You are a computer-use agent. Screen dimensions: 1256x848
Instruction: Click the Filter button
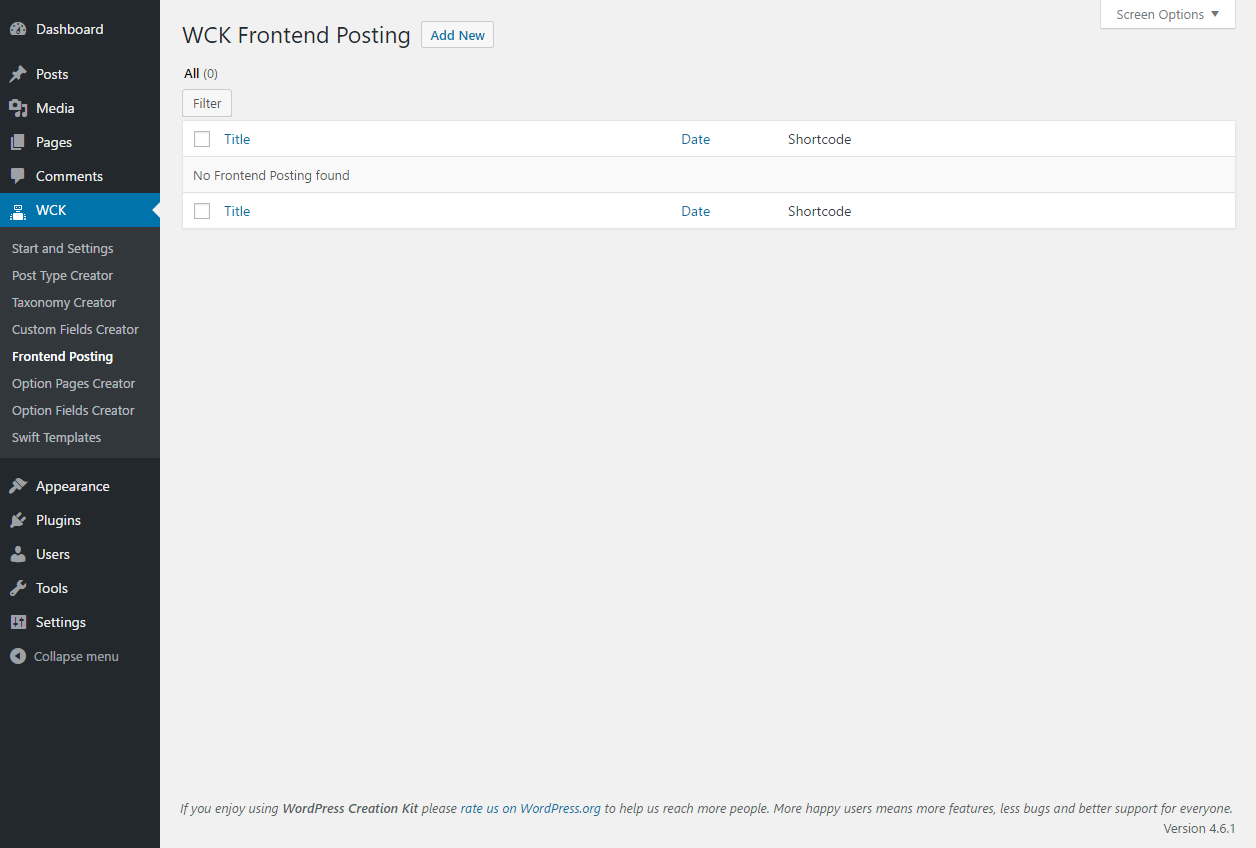tap(207, 103)
